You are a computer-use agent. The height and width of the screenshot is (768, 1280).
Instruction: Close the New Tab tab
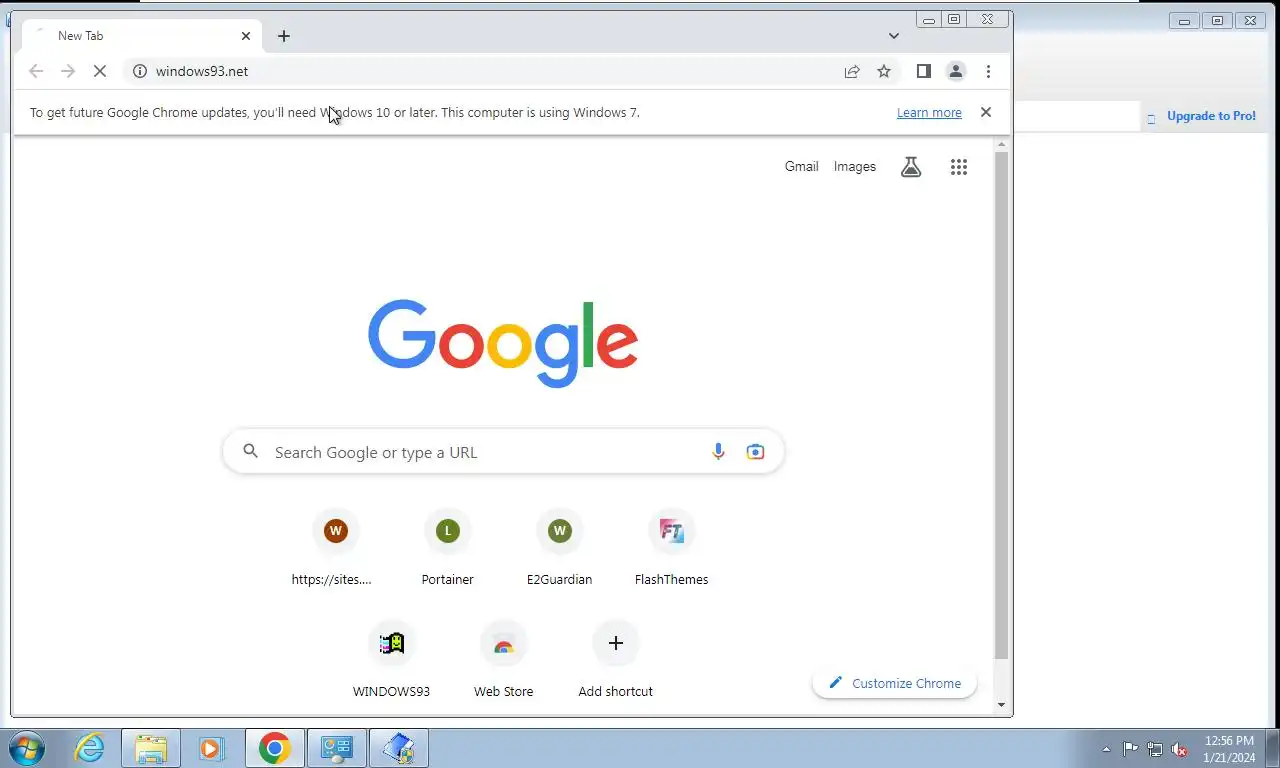click(246, 36)
